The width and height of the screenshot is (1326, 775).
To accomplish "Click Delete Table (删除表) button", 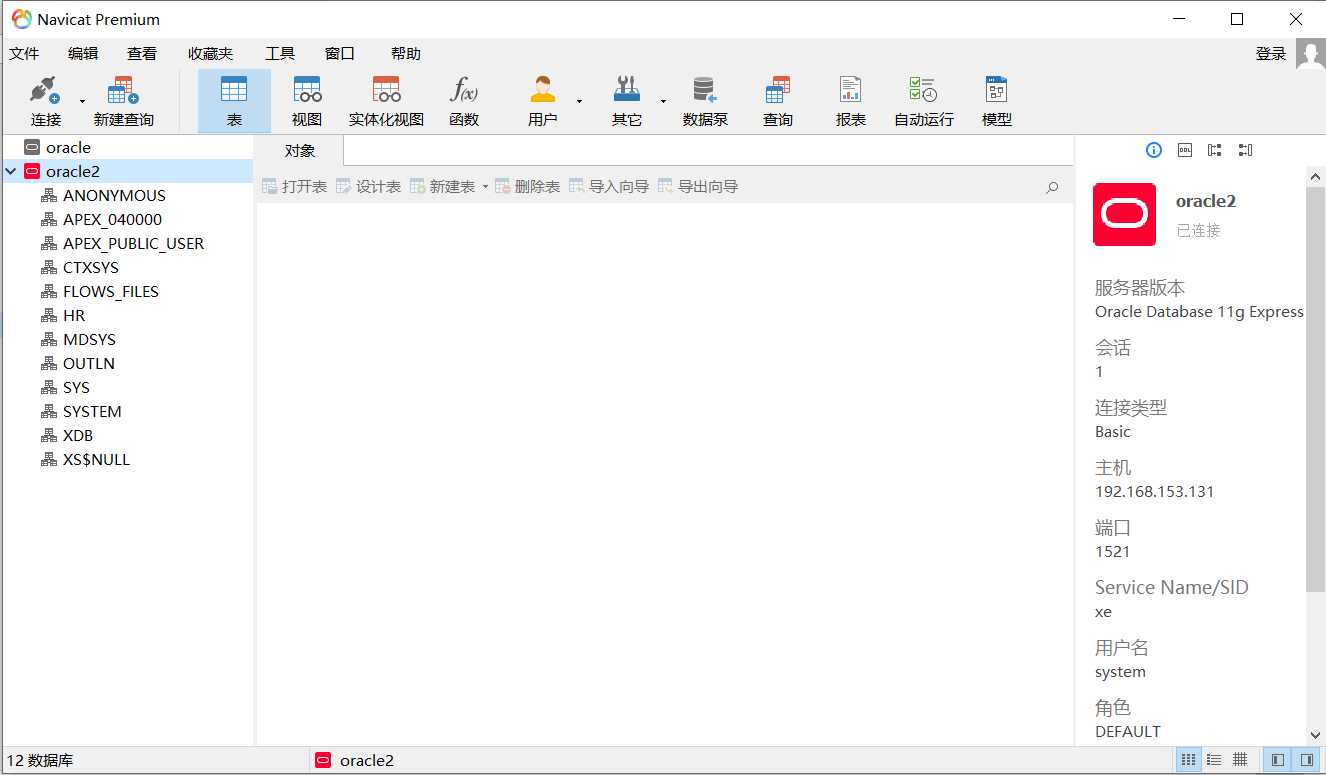I will pyautogui.click(x=527, y=187).
